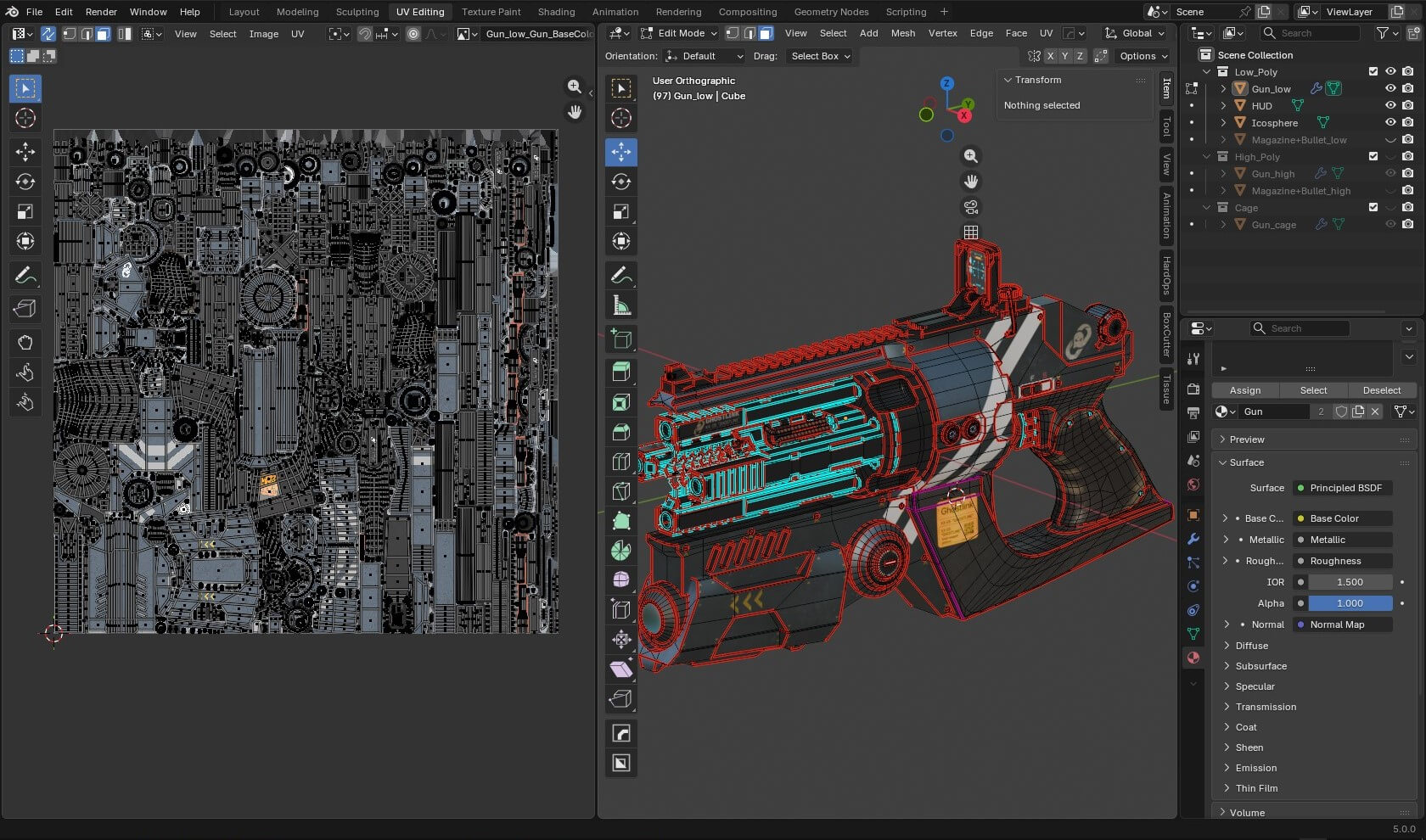The image size is (1426, 840).
Task: Open the Drag Select Box dropdown
Action: [819, 56]
